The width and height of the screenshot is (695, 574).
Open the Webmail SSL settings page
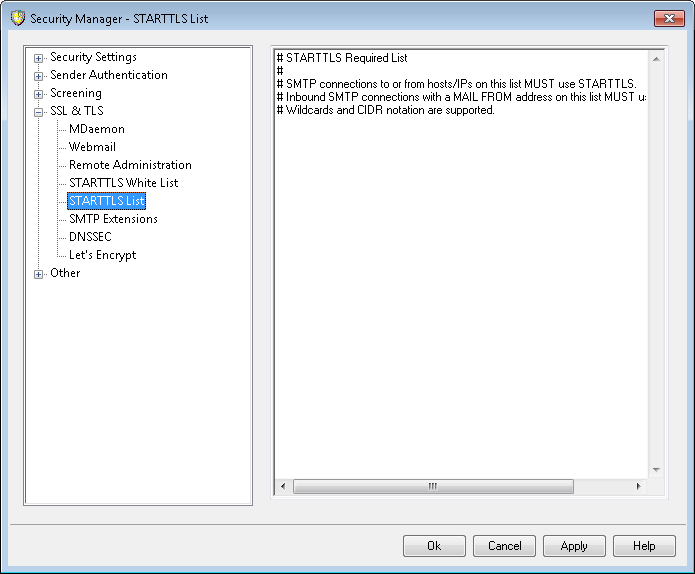pyautogui.click(x=92, y=147)
